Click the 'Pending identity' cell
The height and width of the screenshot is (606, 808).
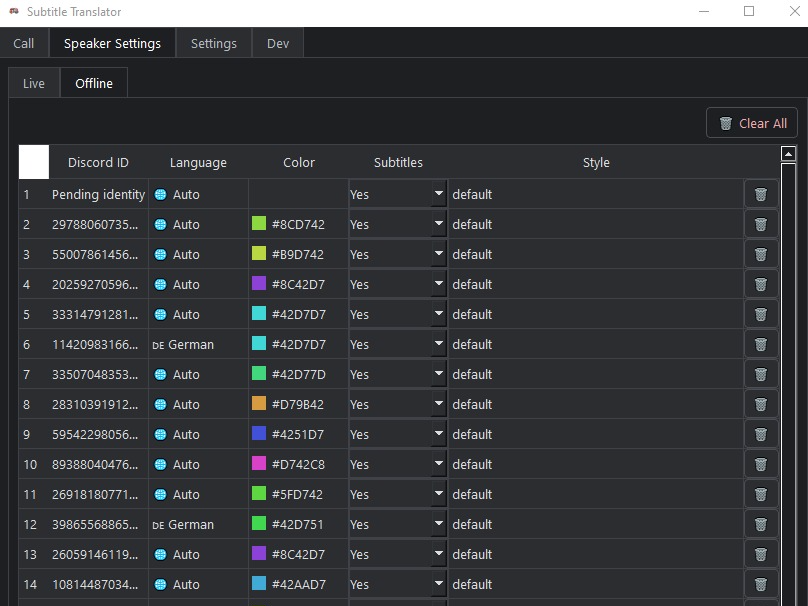coord(98,194)
